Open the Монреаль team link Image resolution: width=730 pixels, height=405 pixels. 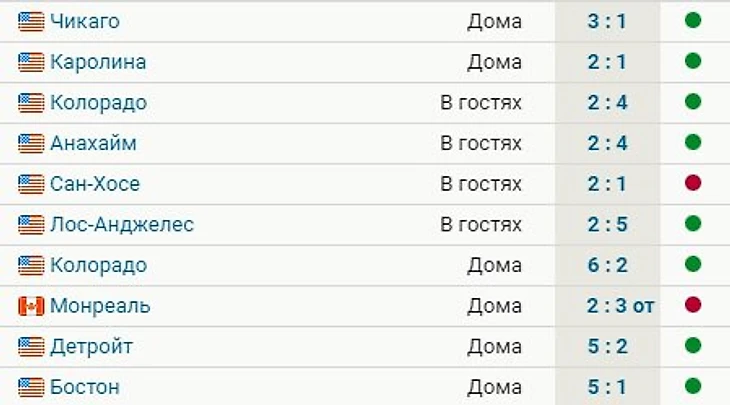click(x=100, y=306)
